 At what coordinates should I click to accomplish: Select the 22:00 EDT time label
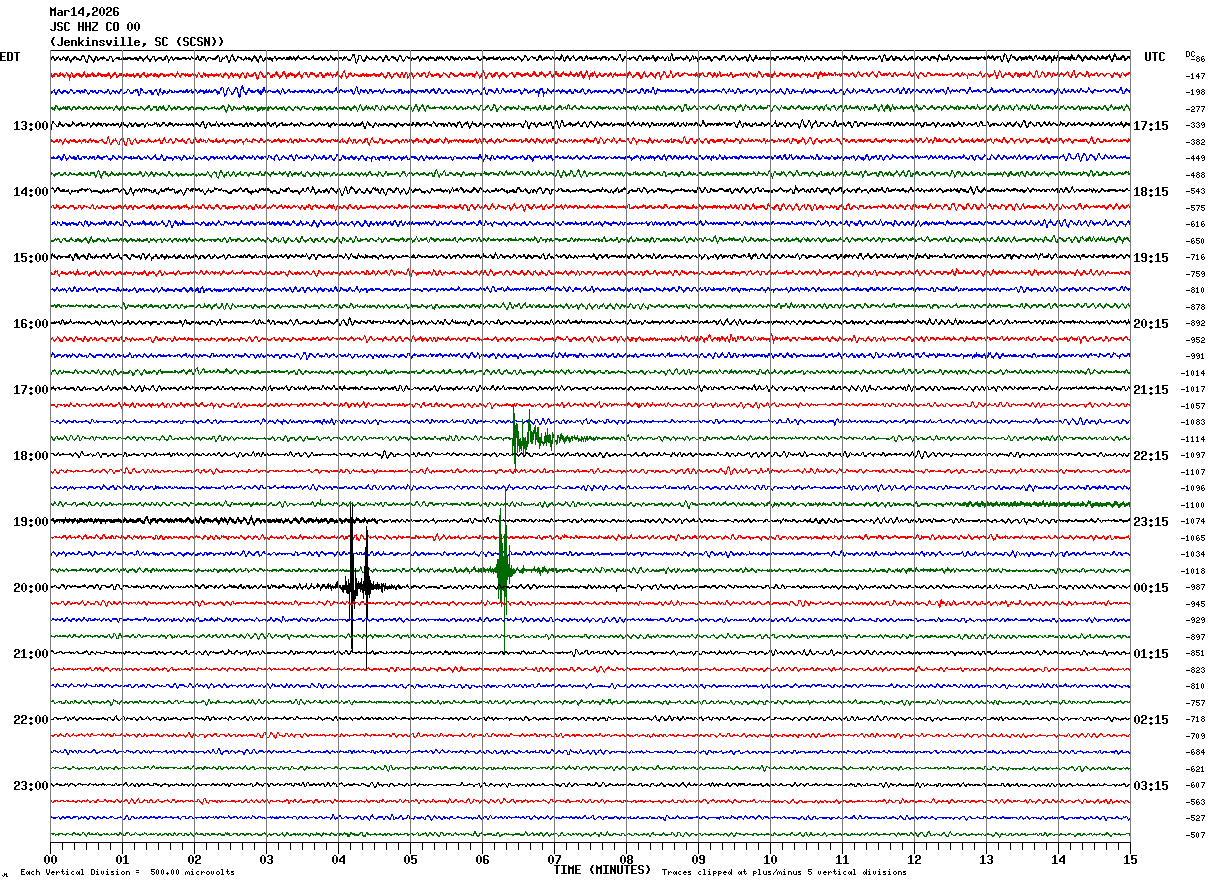[31, 720]
